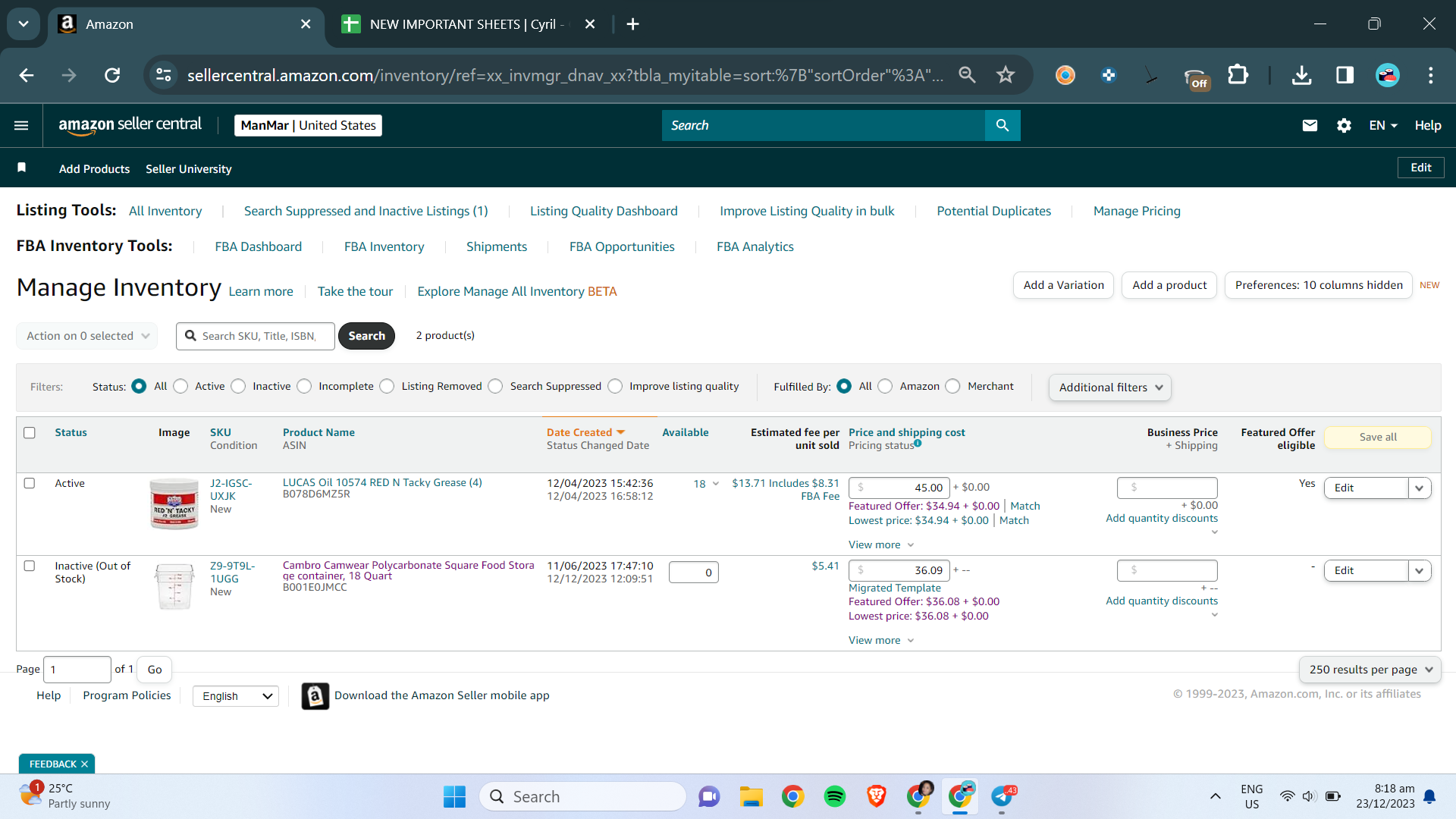
Task: Click the Amazon Seller mobile app icon
Action: pyautogui.click(x=315, y=695)
